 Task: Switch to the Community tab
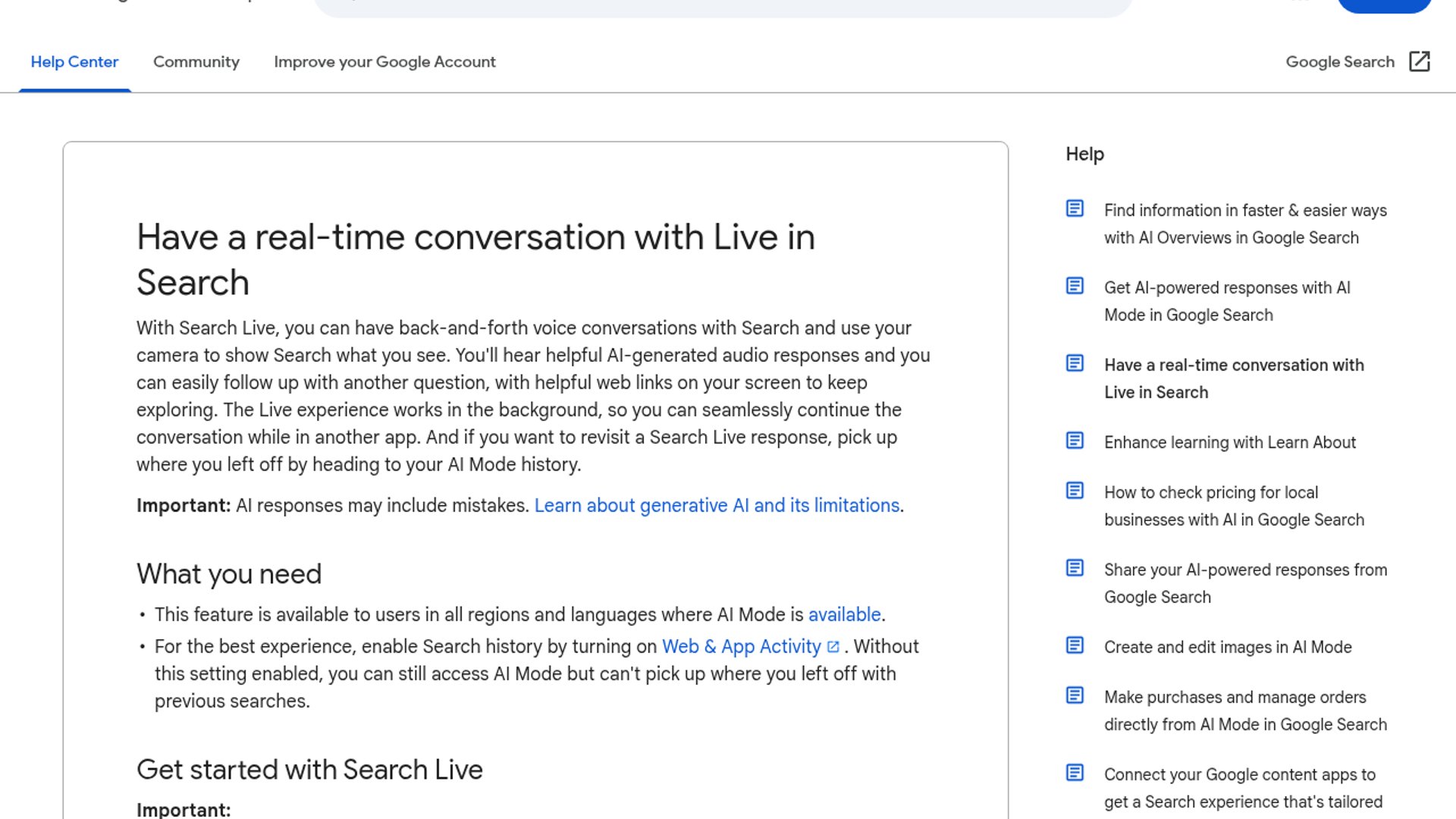196,62
